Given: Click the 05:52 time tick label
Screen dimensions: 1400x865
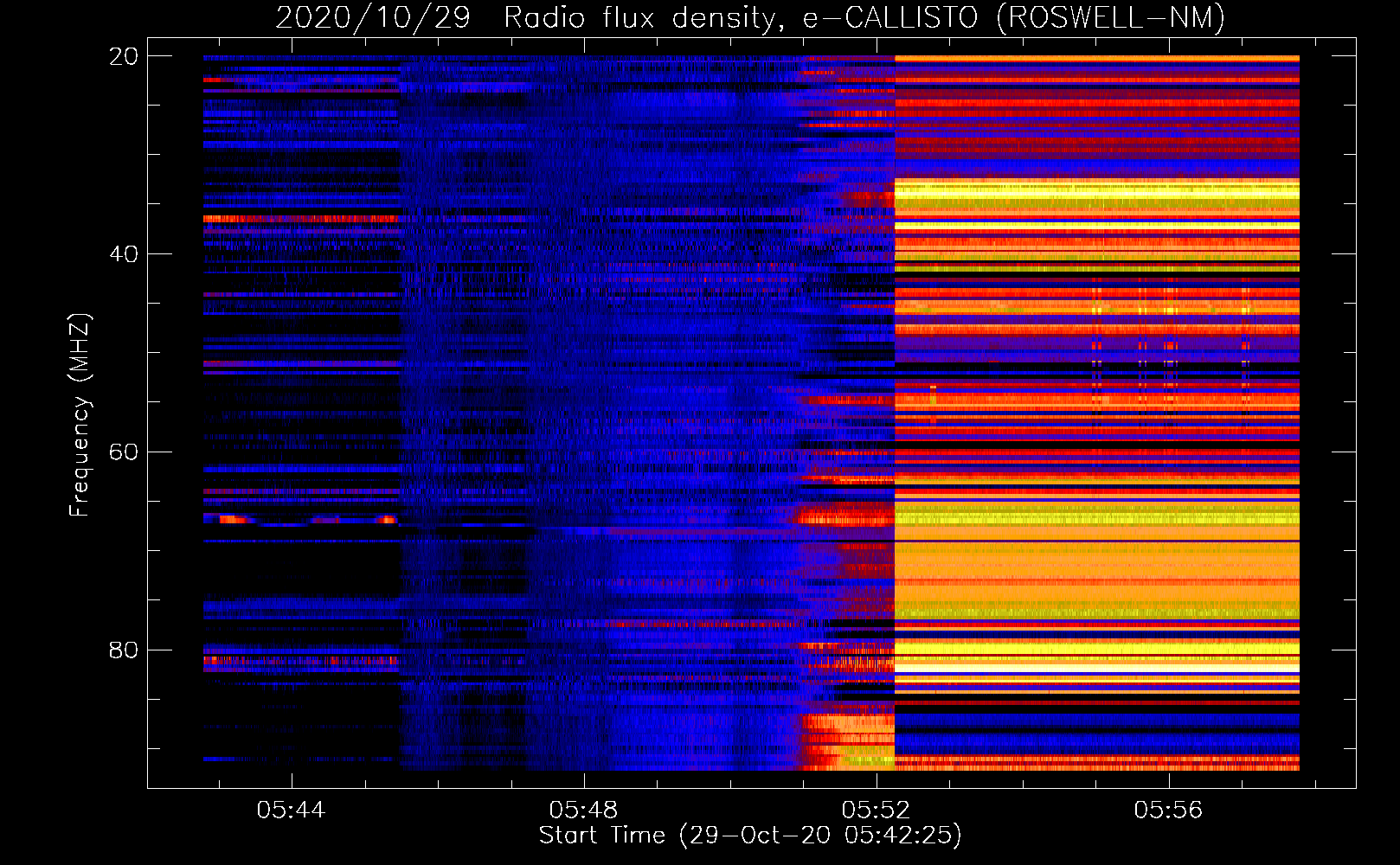Looking at the screenshot, I should [x=876, y=810].
